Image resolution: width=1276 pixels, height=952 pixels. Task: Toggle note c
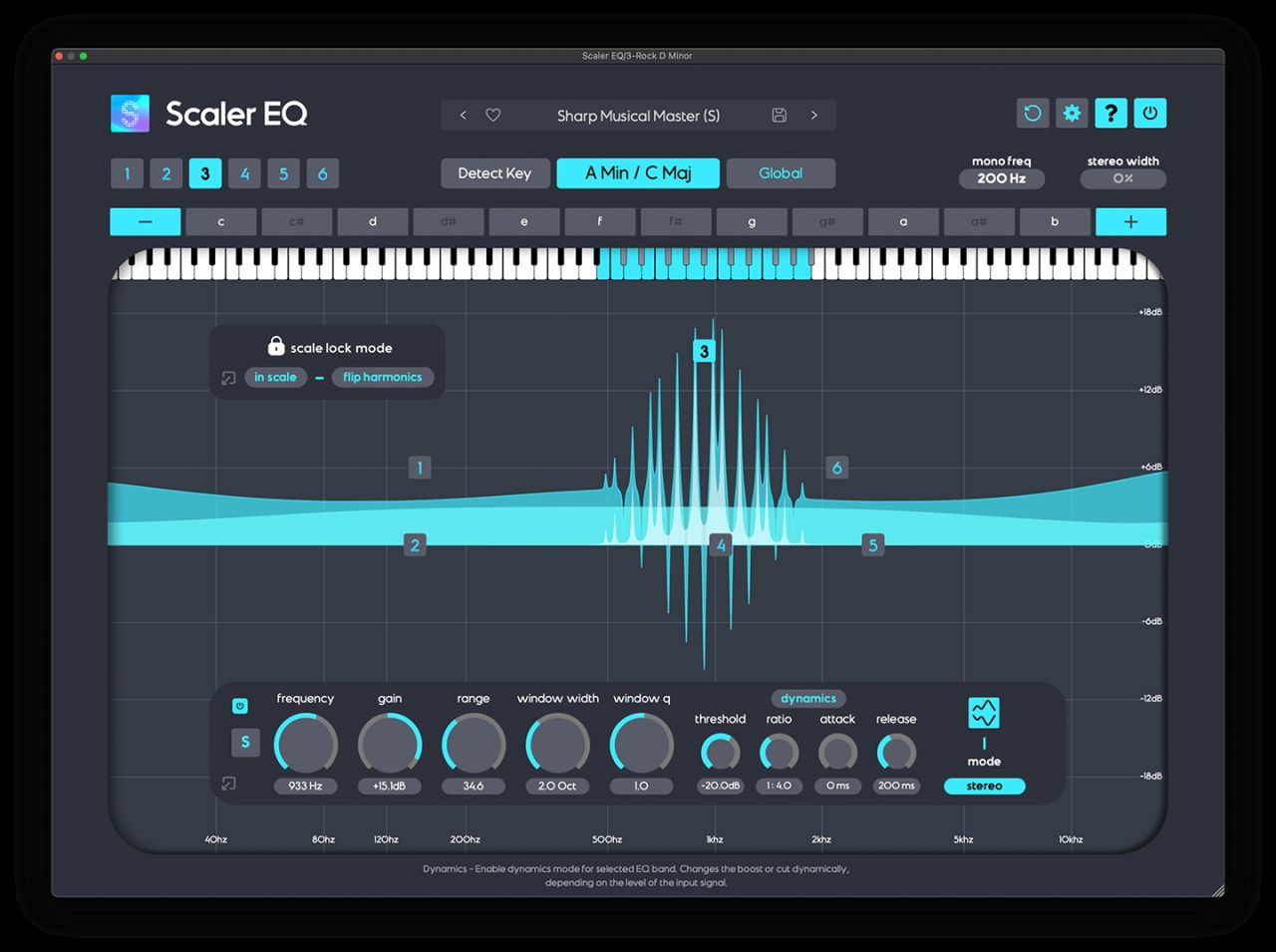pos(221,221)
